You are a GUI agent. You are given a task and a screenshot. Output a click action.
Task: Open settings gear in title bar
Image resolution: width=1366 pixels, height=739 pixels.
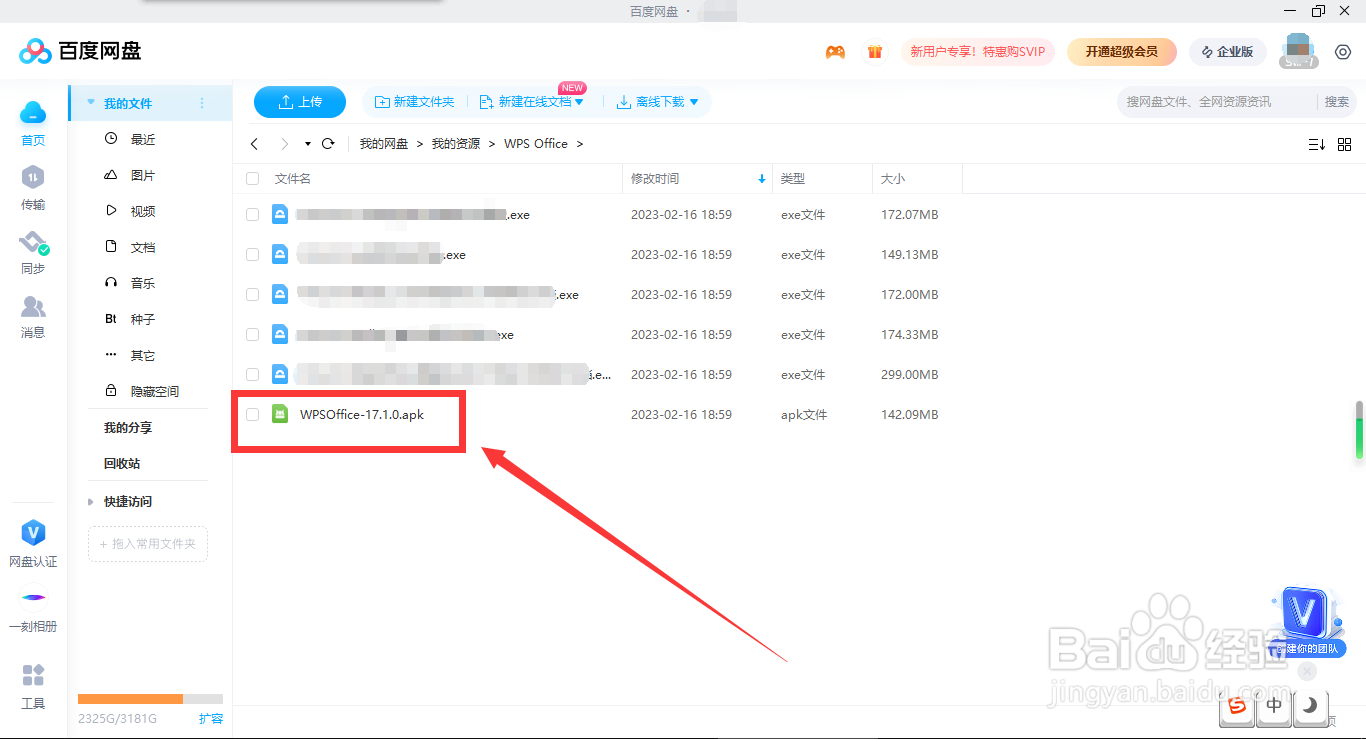(1343, 52)
